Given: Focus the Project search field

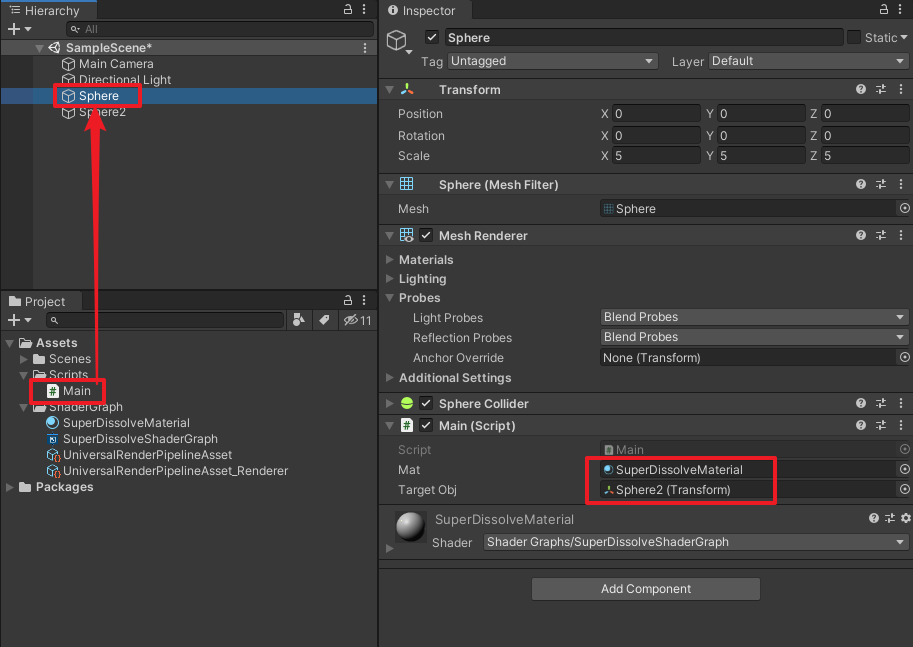Looking at the screenshot, I should pyautogui.click(x=165, y=320).
